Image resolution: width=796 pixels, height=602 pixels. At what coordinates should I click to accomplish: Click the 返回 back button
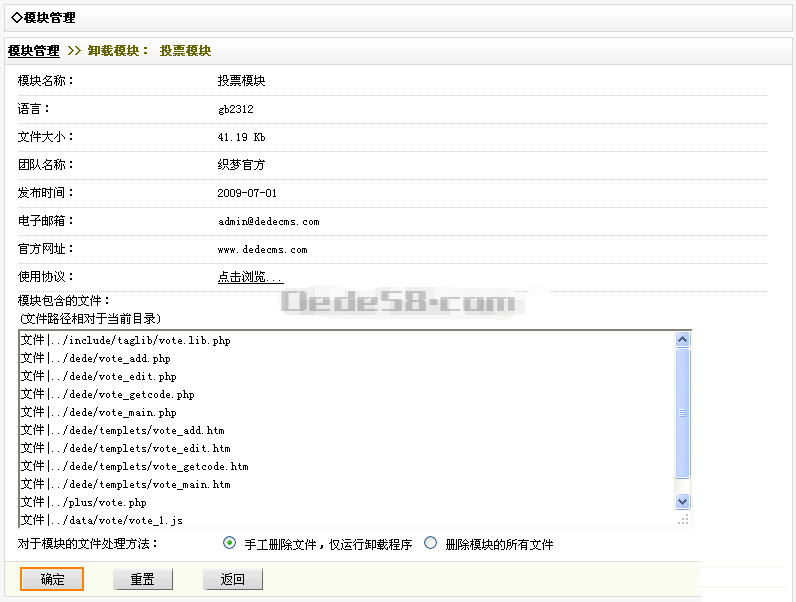pos(232,579)
